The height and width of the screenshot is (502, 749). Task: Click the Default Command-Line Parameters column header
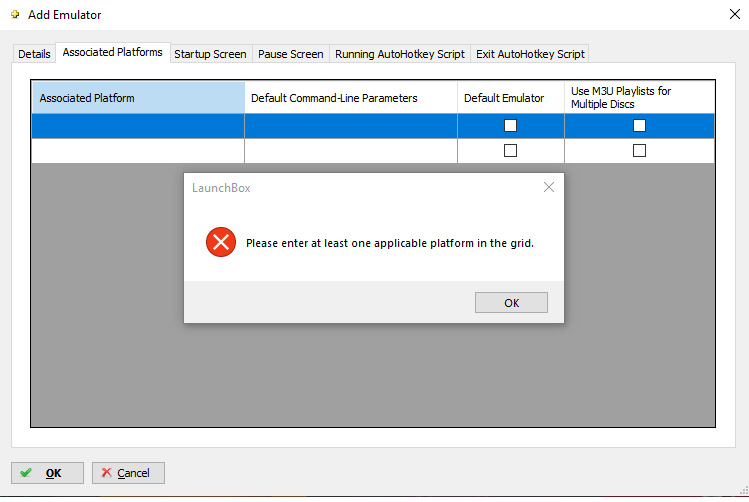pyautogui.click(x=351, y=98)
